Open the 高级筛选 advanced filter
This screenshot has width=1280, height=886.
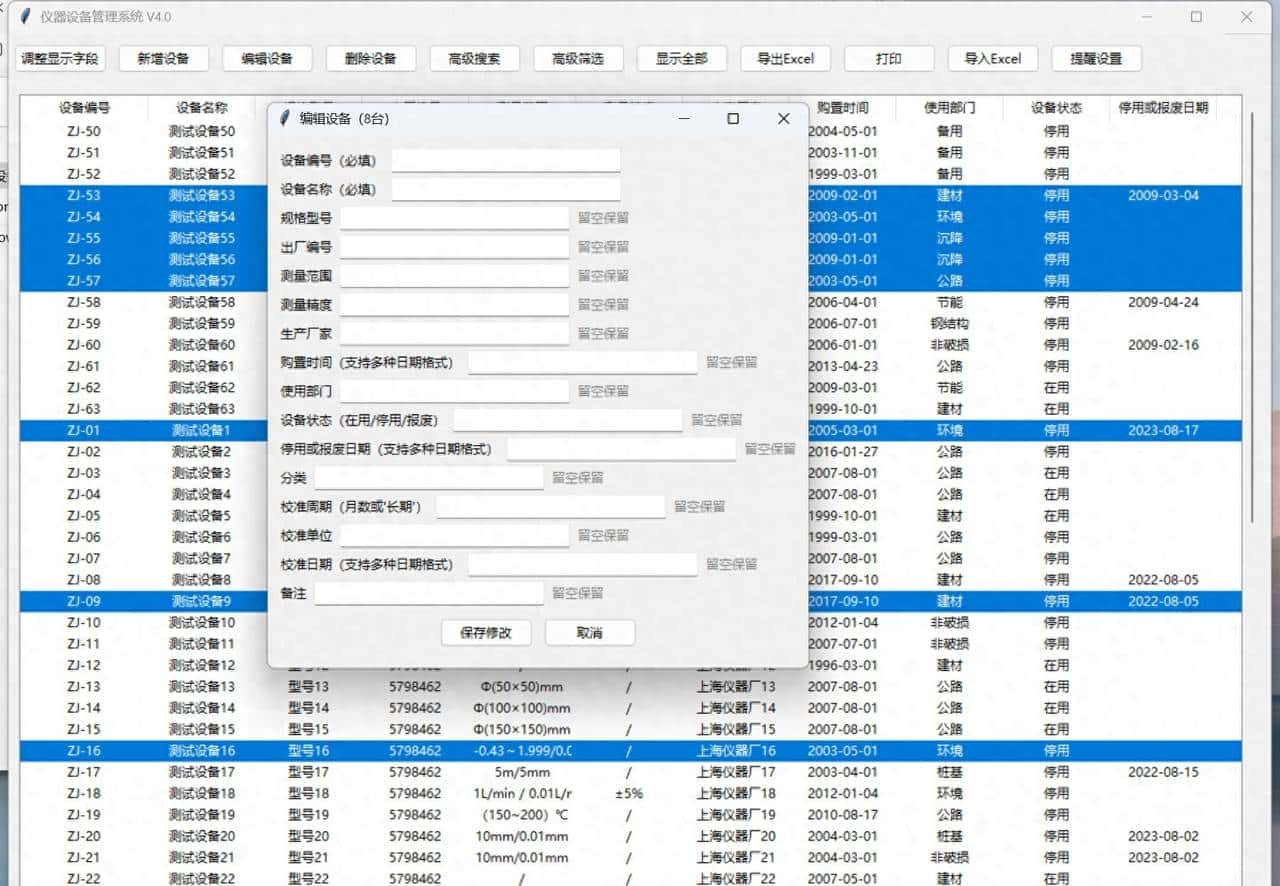(579, 59)
